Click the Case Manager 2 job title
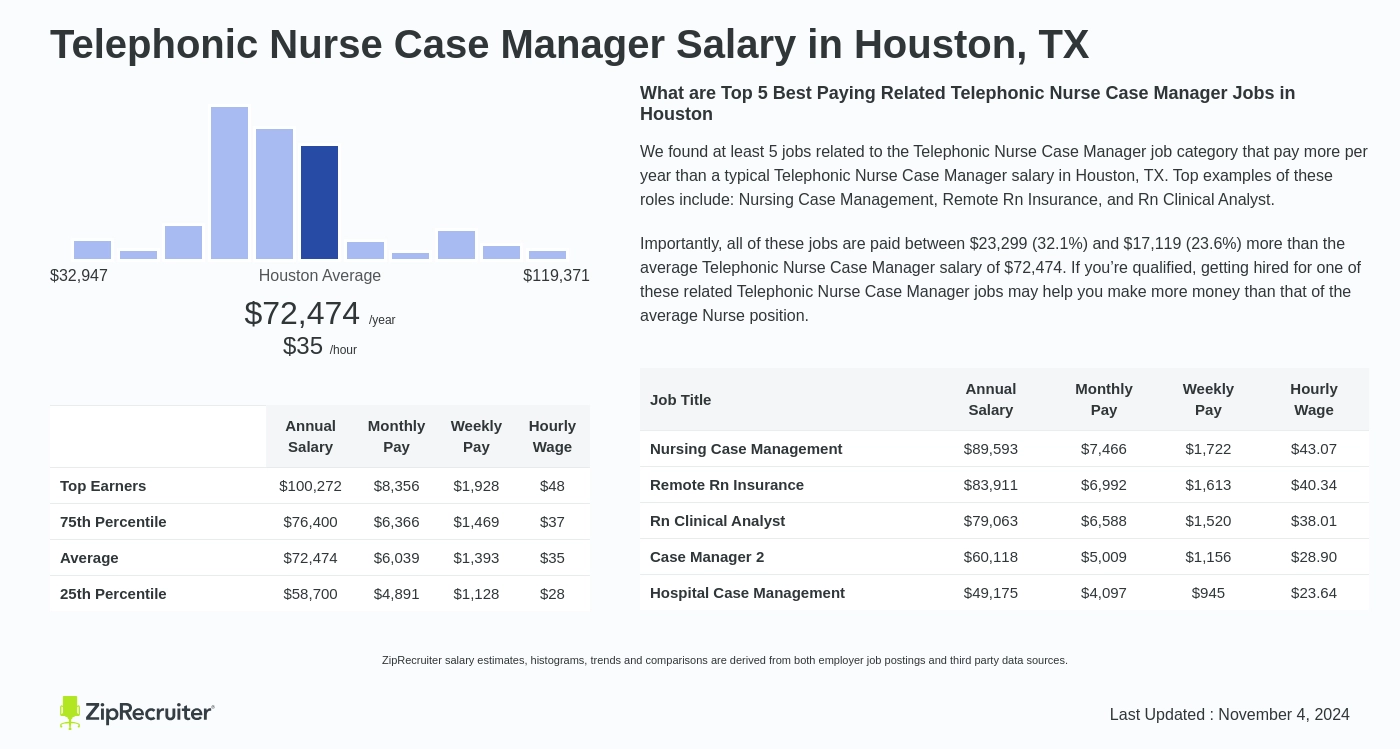 point(707,556)
